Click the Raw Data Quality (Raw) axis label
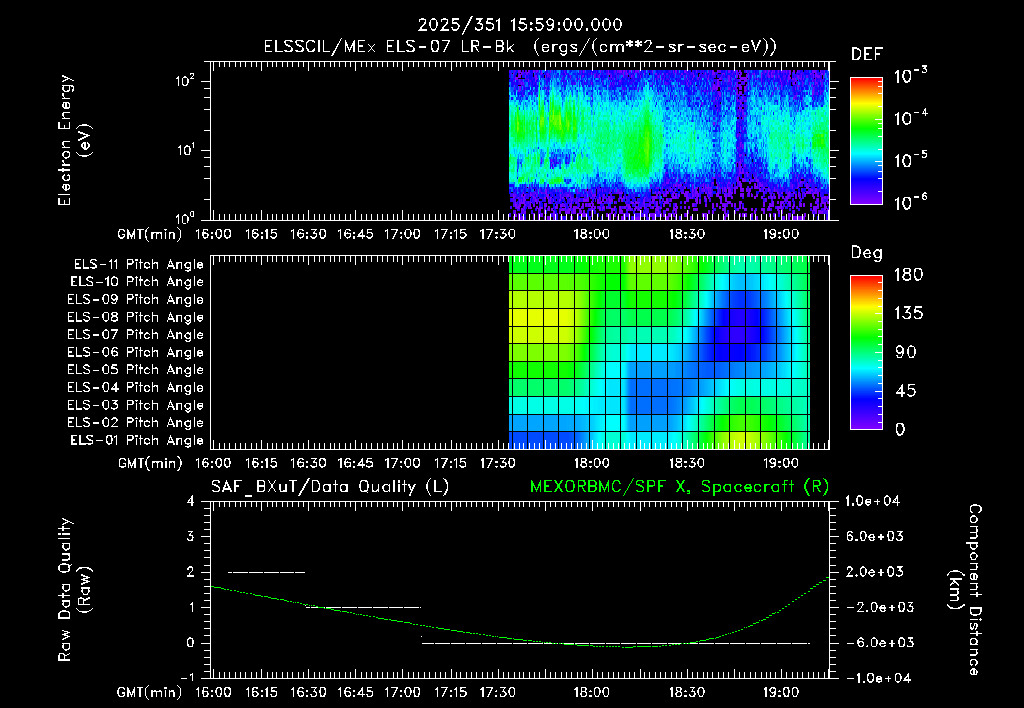 tap(75, 589)
